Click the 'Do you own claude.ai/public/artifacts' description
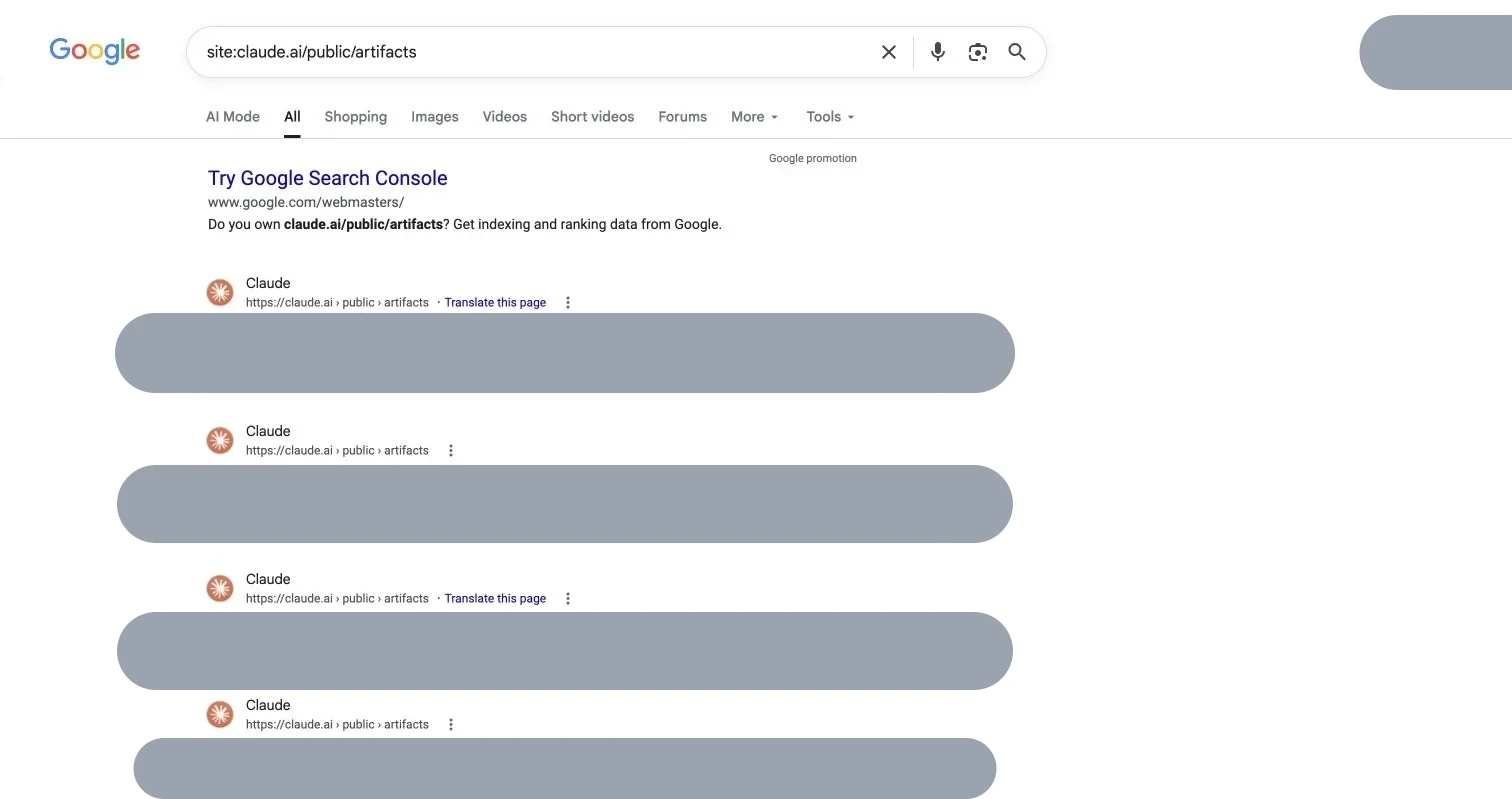Image resolution: width=1512 pixels, height=799 pixels. click(465, 224)
